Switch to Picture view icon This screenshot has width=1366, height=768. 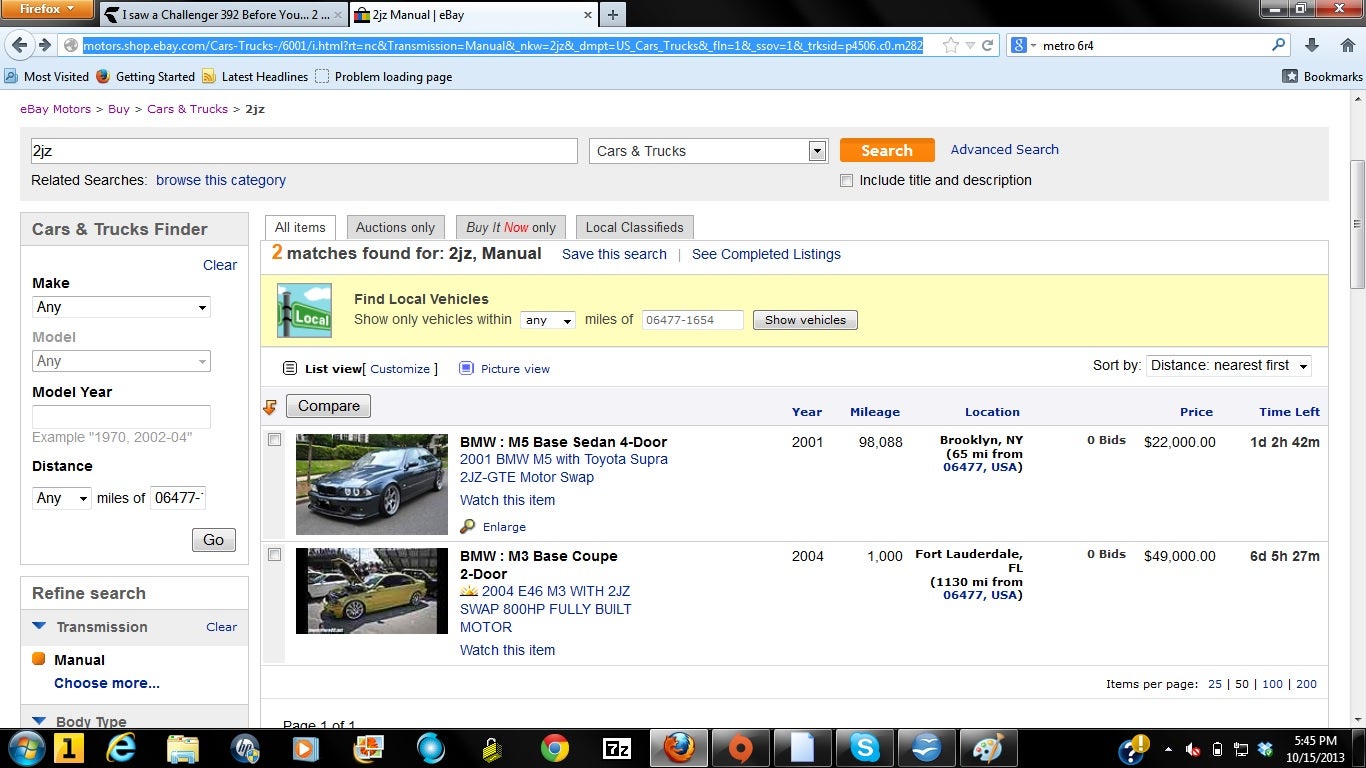pos(466,368)
